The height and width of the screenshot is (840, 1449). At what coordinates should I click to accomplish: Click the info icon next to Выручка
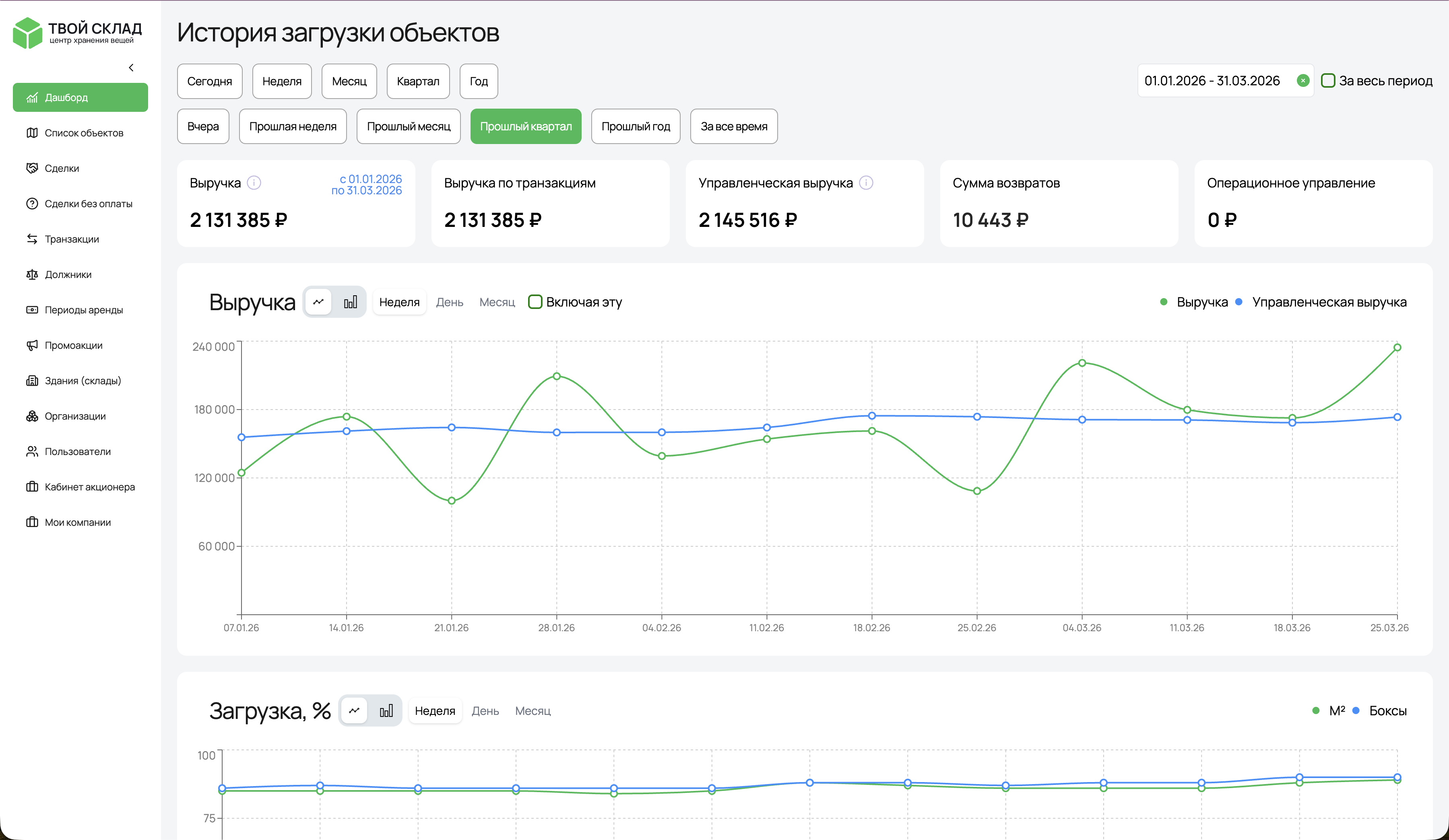[254, 183]
